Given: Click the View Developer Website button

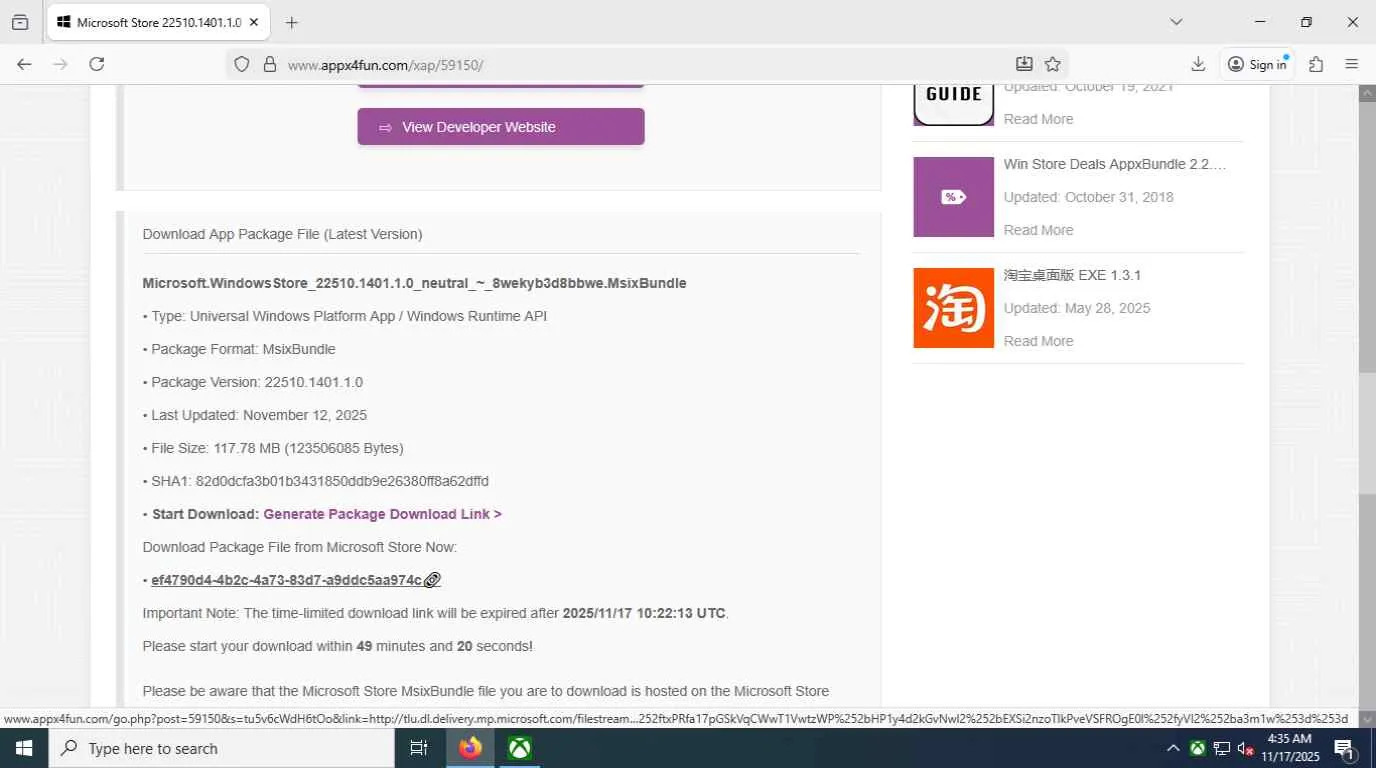Looking at the screenshot, I should click(501, 127).
